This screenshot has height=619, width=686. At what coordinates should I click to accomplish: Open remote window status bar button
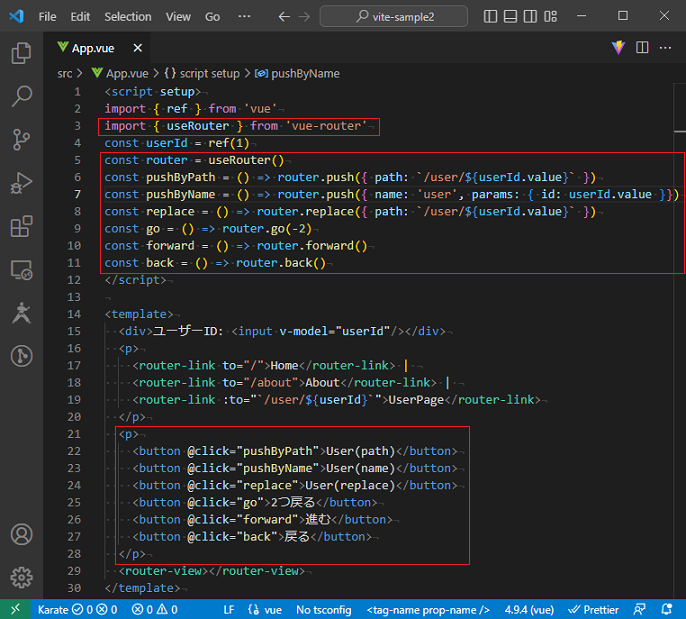(x=15, y=609)
